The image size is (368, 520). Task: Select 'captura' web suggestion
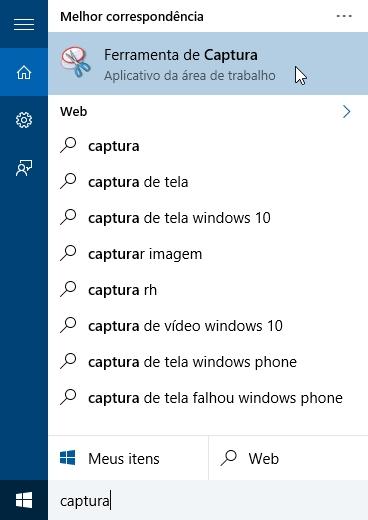click(208, 146)
